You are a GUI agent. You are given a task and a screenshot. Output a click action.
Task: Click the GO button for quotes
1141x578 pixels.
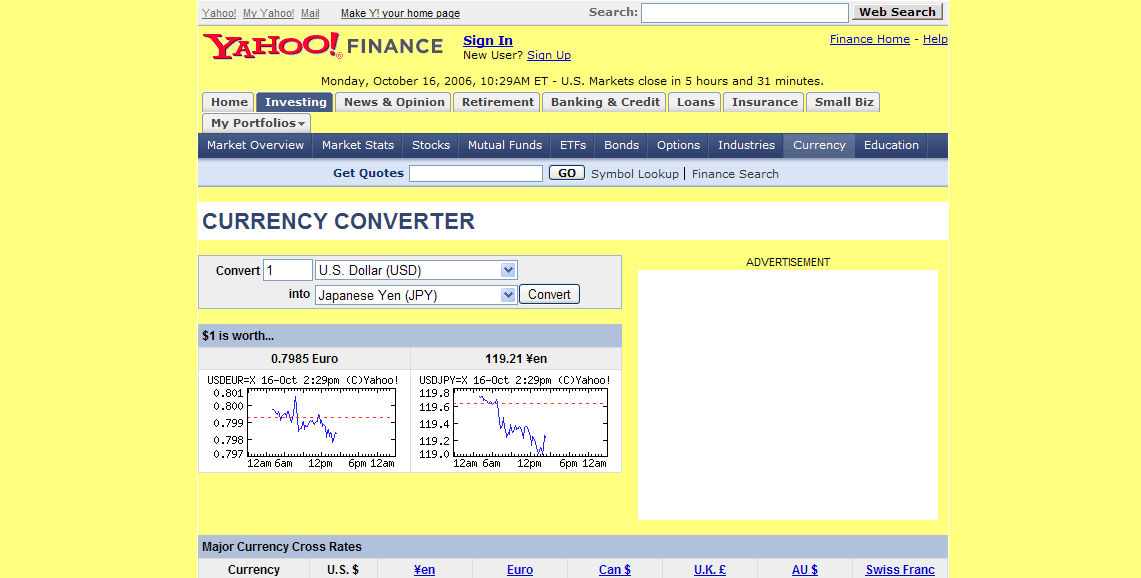[567, 173]
